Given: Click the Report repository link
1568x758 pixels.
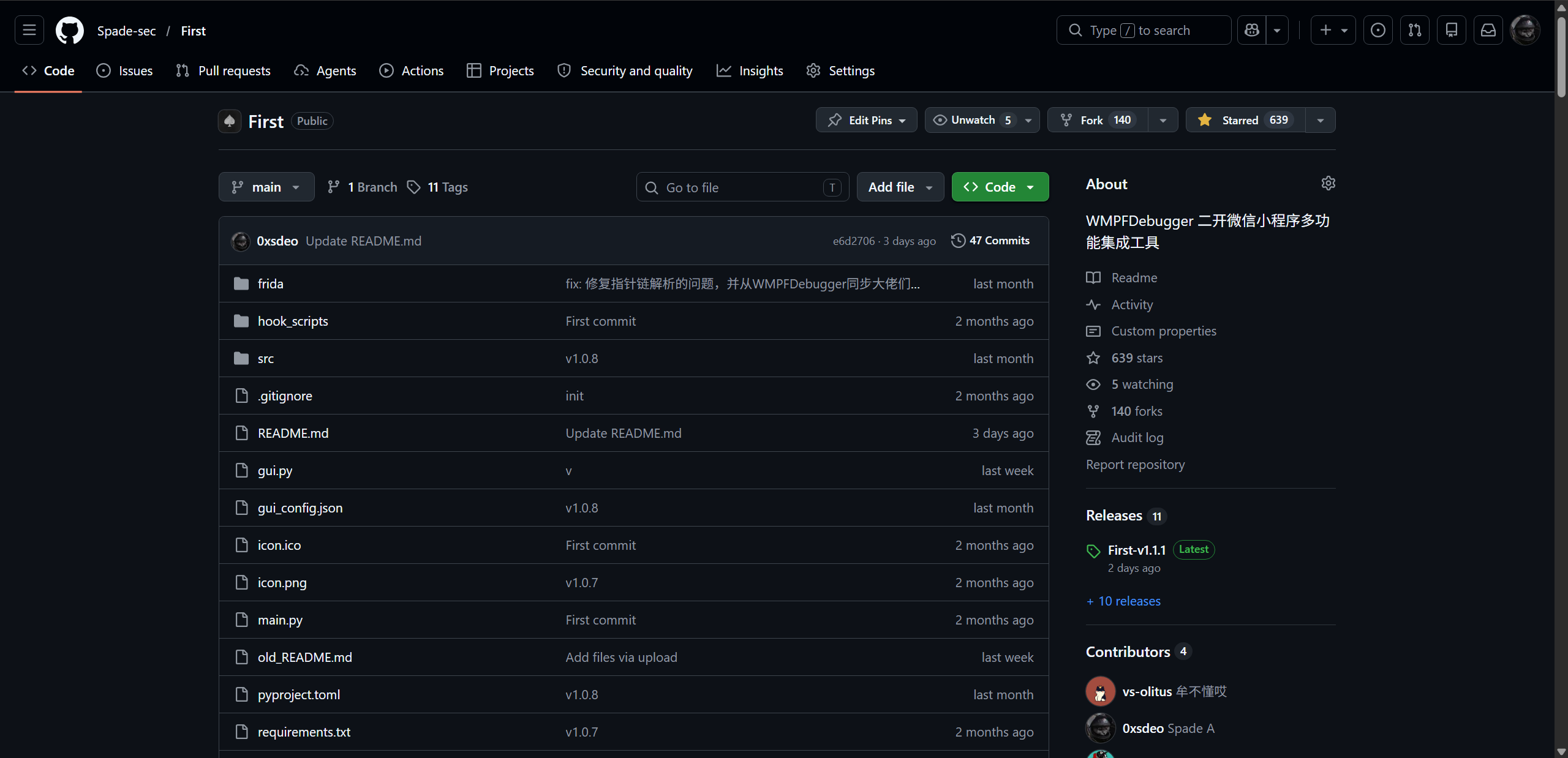Looking at the screenshot, I should point(1136,464).
